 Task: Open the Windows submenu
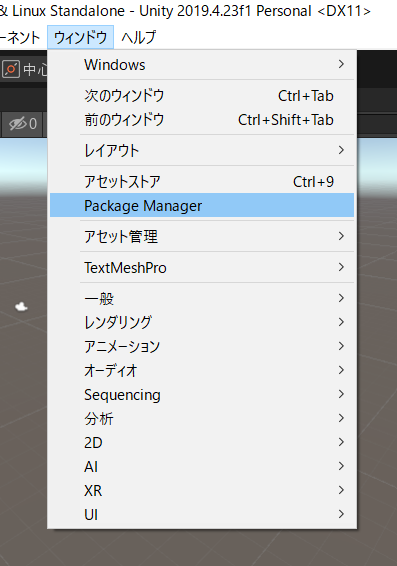pos(202,65)
